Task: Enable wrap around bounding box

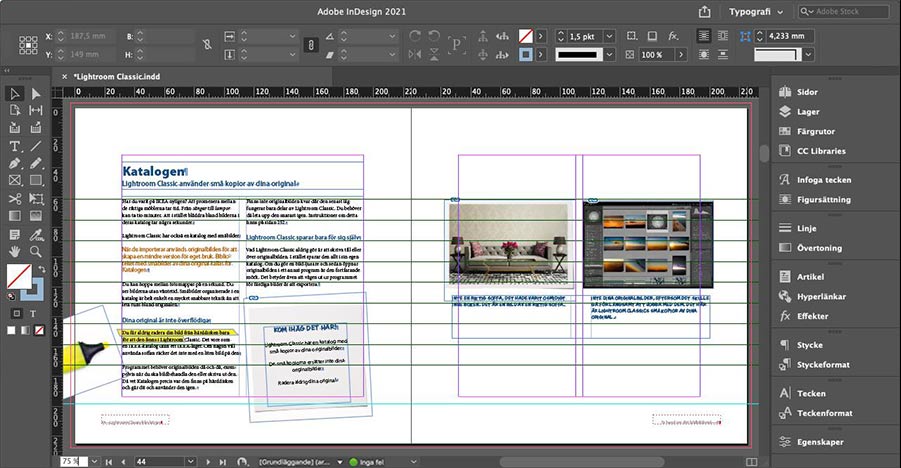Action: click(x=723, y=36)
